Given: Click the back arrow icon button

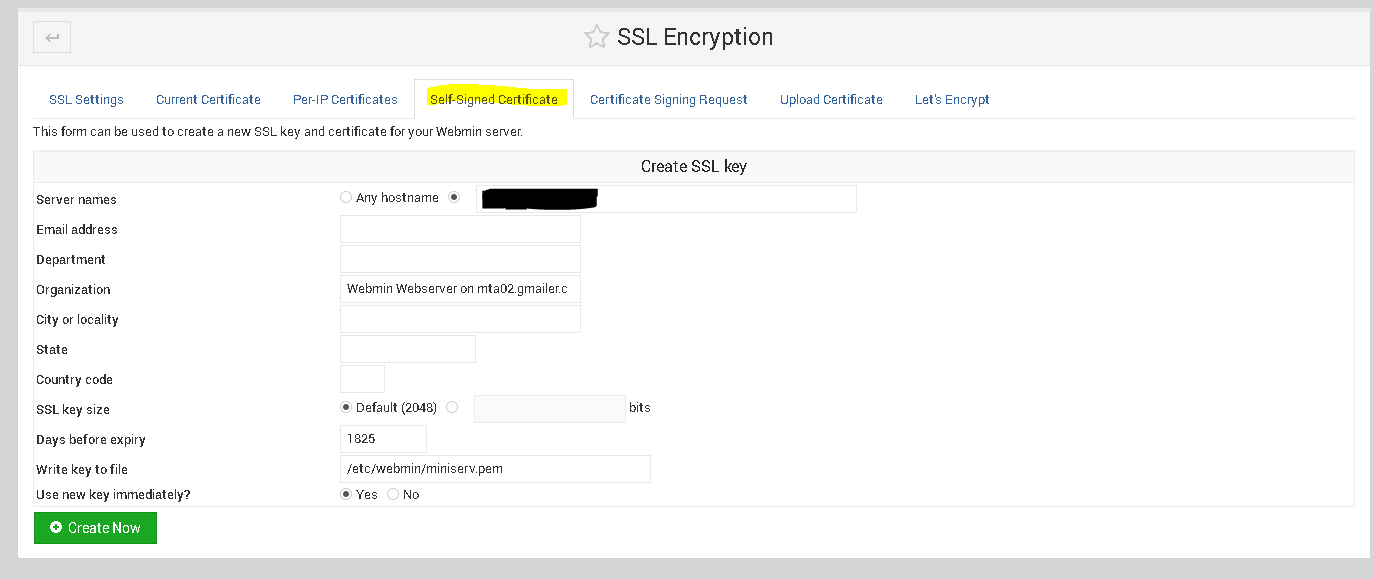Looking at the screenshot, I should pyautogui.click(x=52, y=38).
